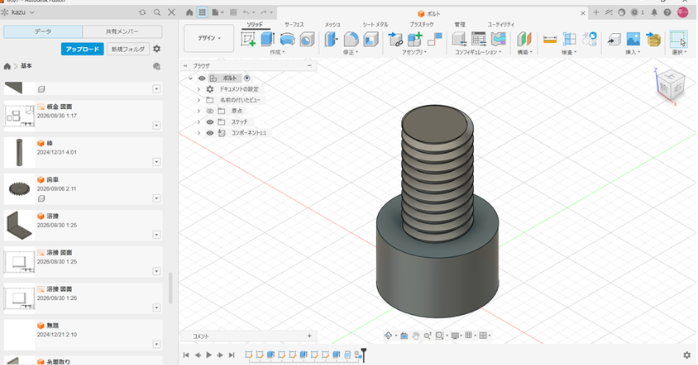Click the Insert Derive icon
The width and height of the screenshot is (698, 365).
click(x=614, y=39)
